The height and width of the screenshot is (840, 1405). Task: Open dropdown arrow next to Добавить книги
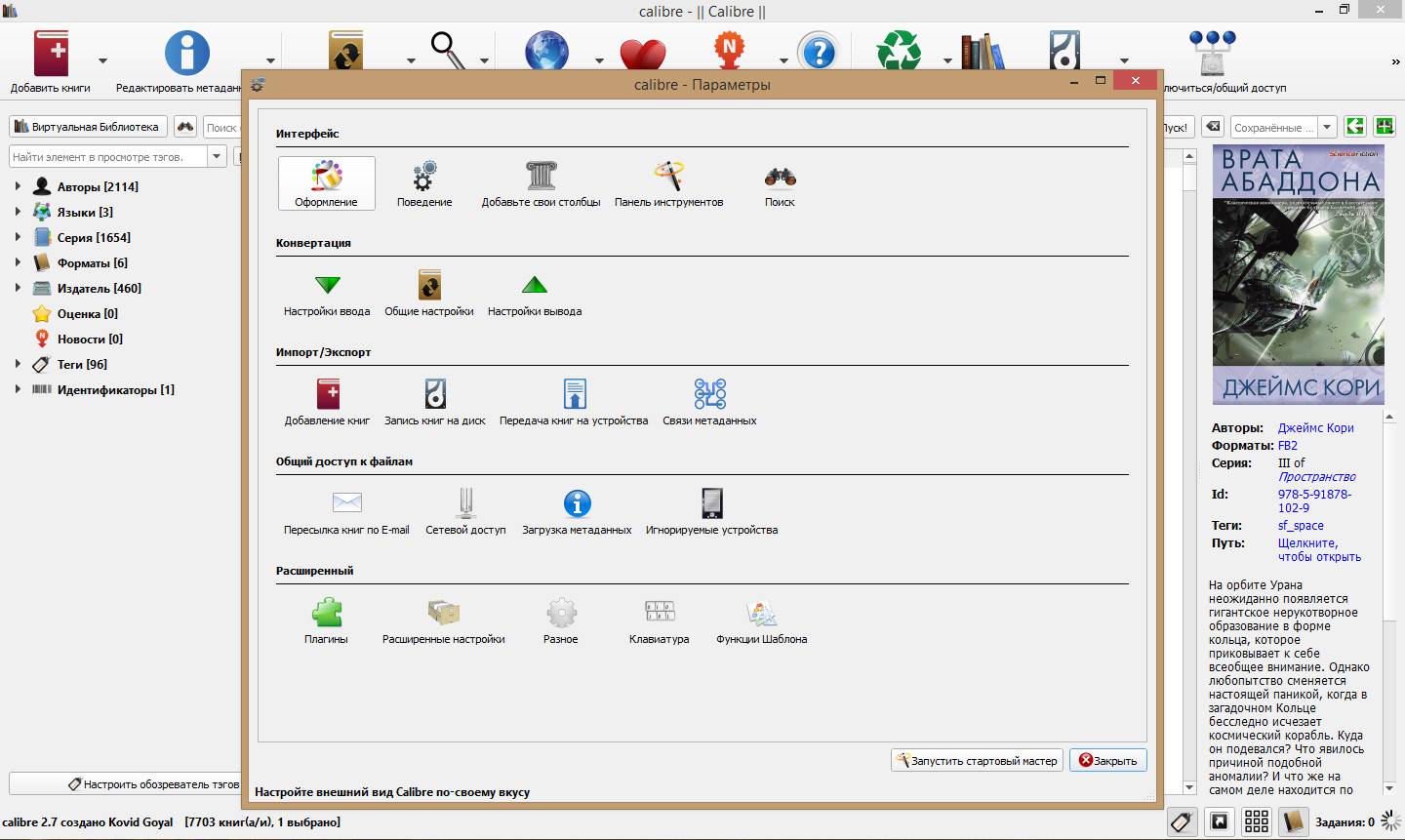pos(102,61)
